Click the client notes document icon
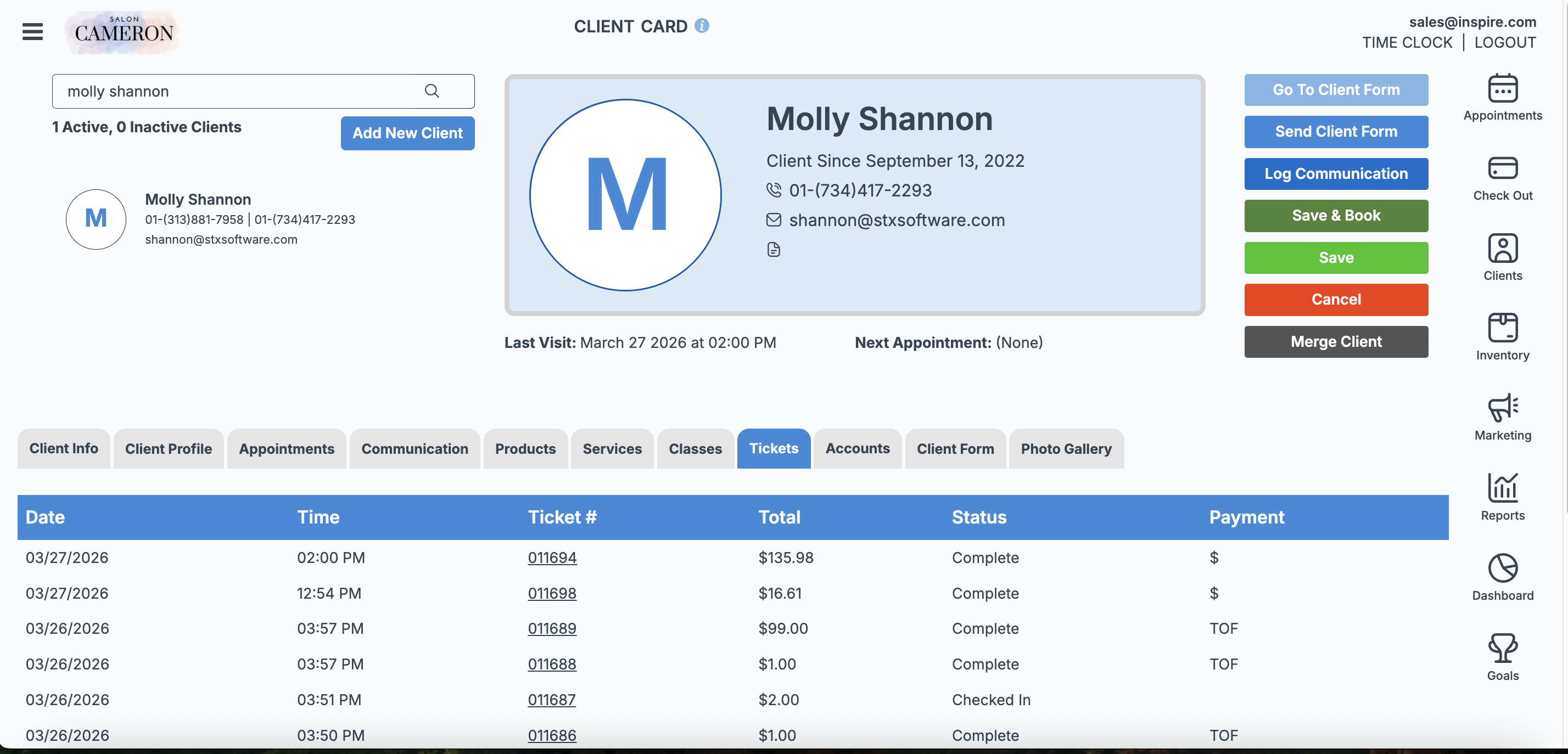 click(x=773, y=250)
